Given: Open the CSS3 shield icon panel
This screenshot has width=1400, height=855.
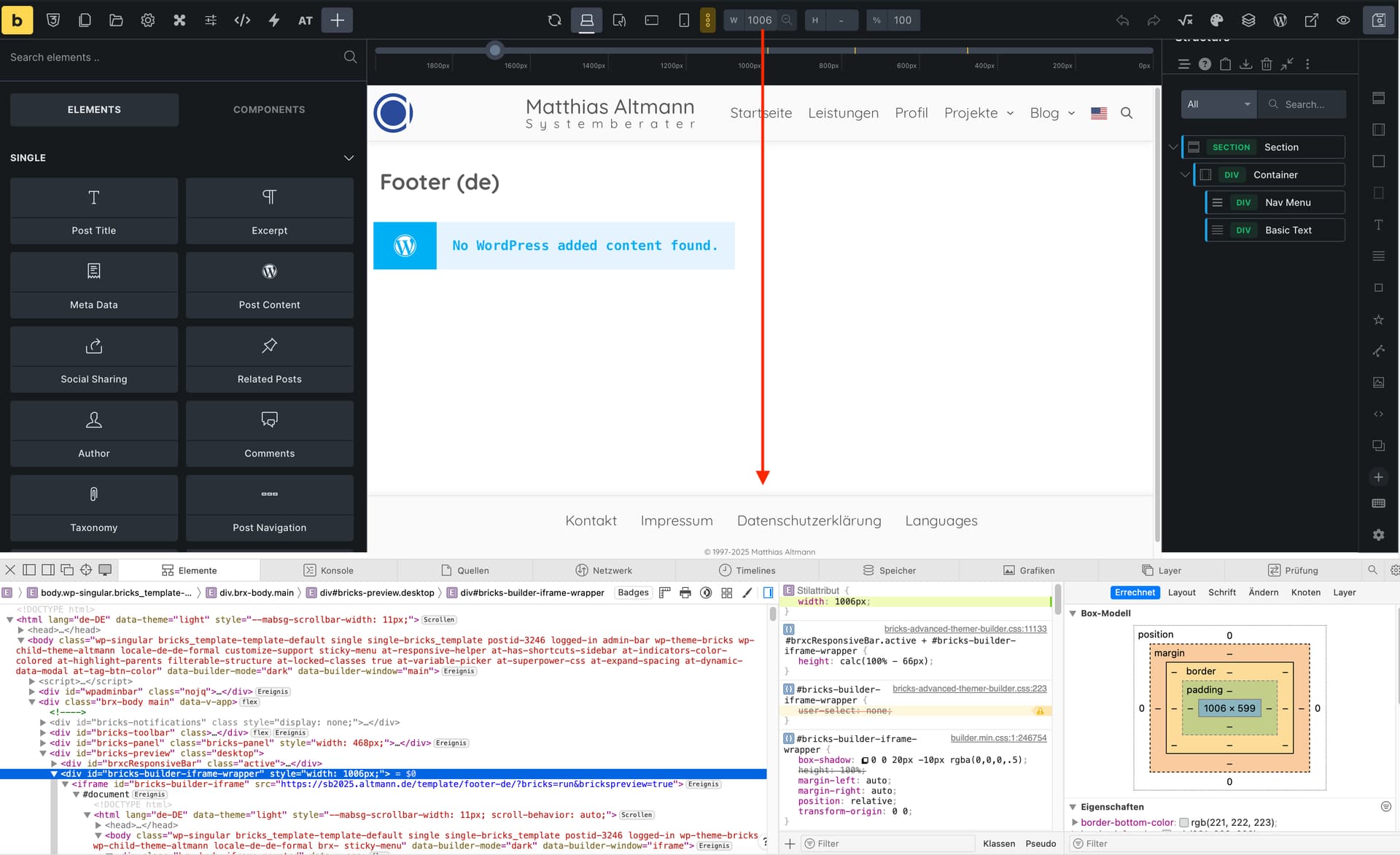Looking at the screenshot, I should (53, 20).
